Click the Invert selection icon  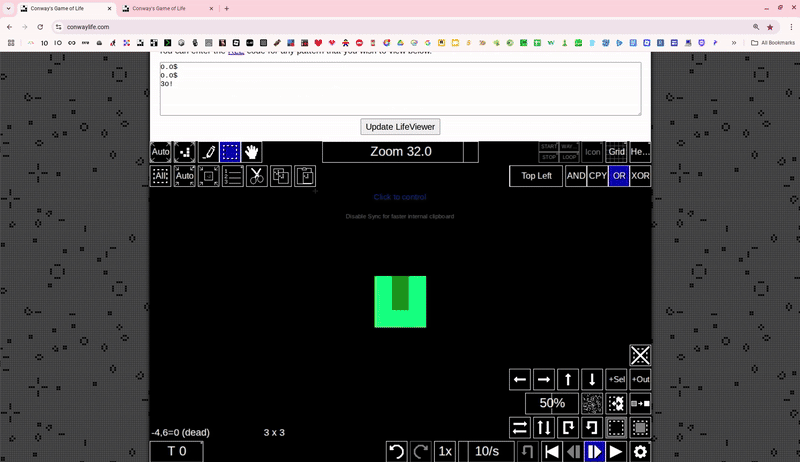(x=640, y=427)
